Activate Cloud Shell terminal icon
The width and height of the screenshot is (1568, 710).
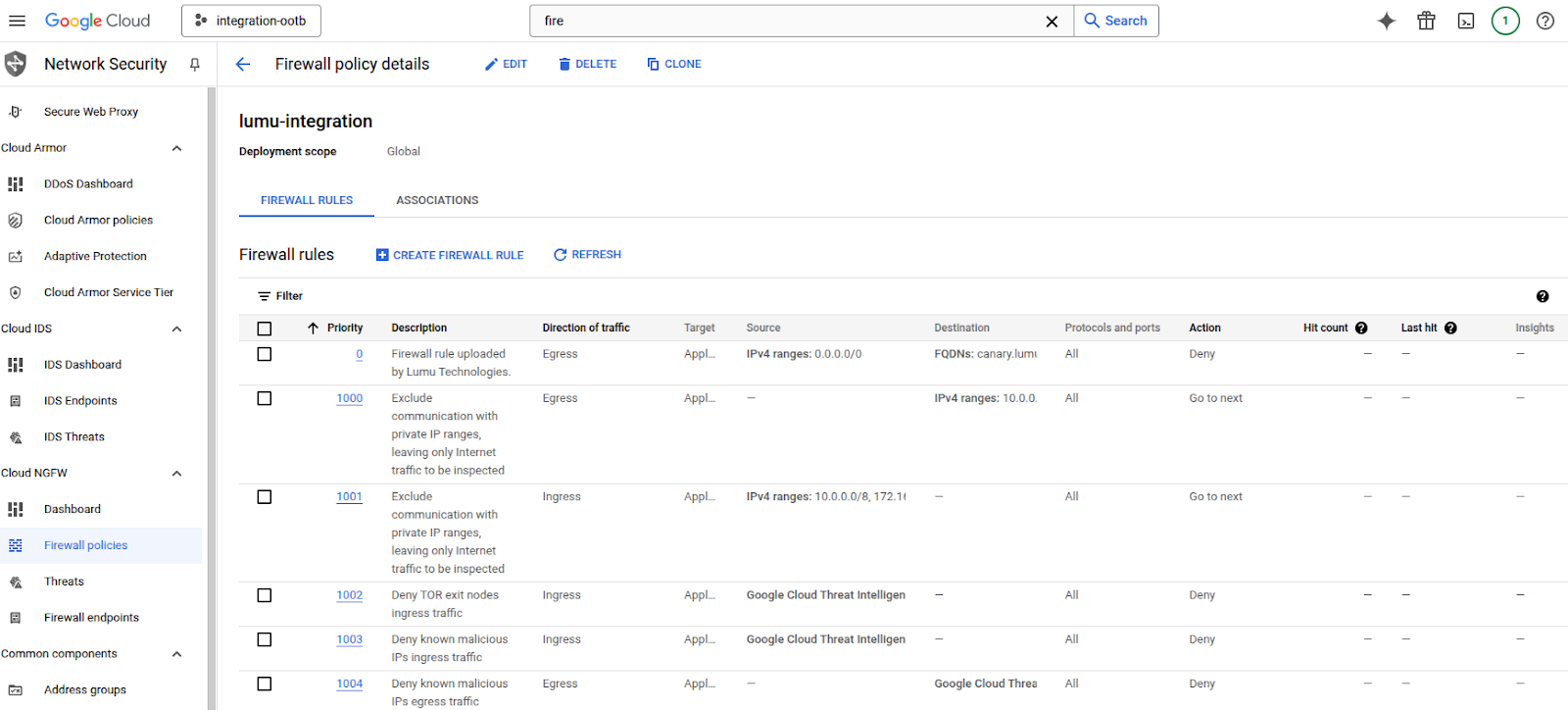tap(1466, 21)
